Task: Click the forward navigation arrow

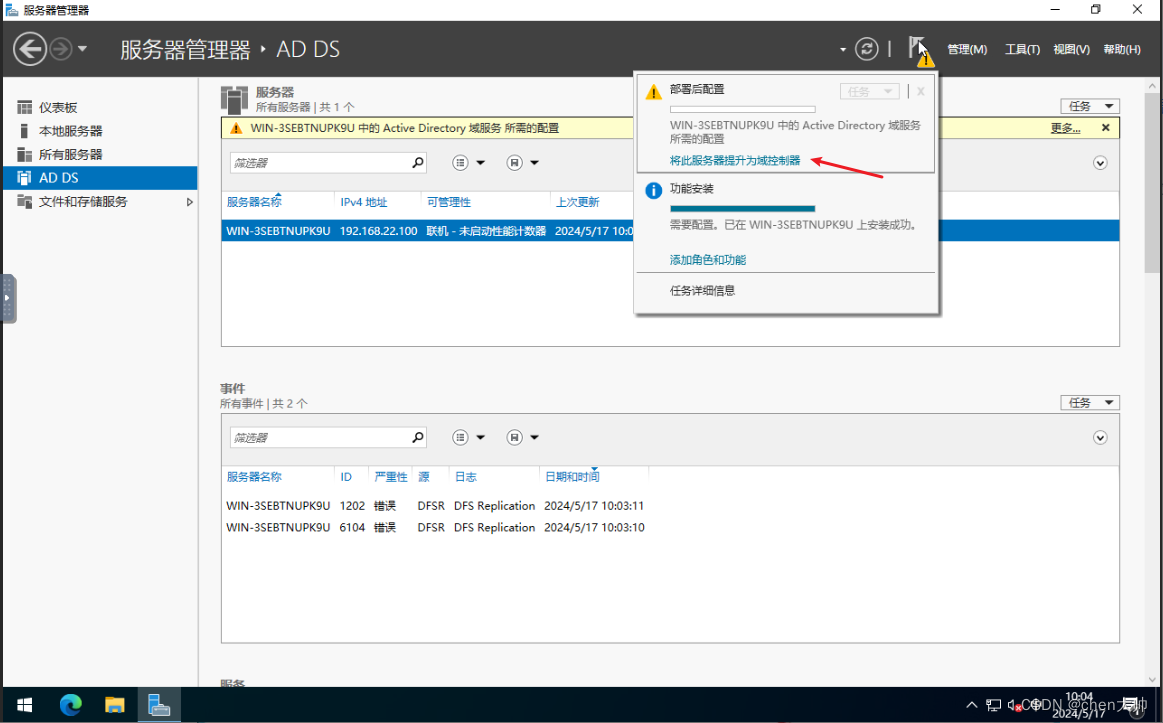Action: (61, 50)
